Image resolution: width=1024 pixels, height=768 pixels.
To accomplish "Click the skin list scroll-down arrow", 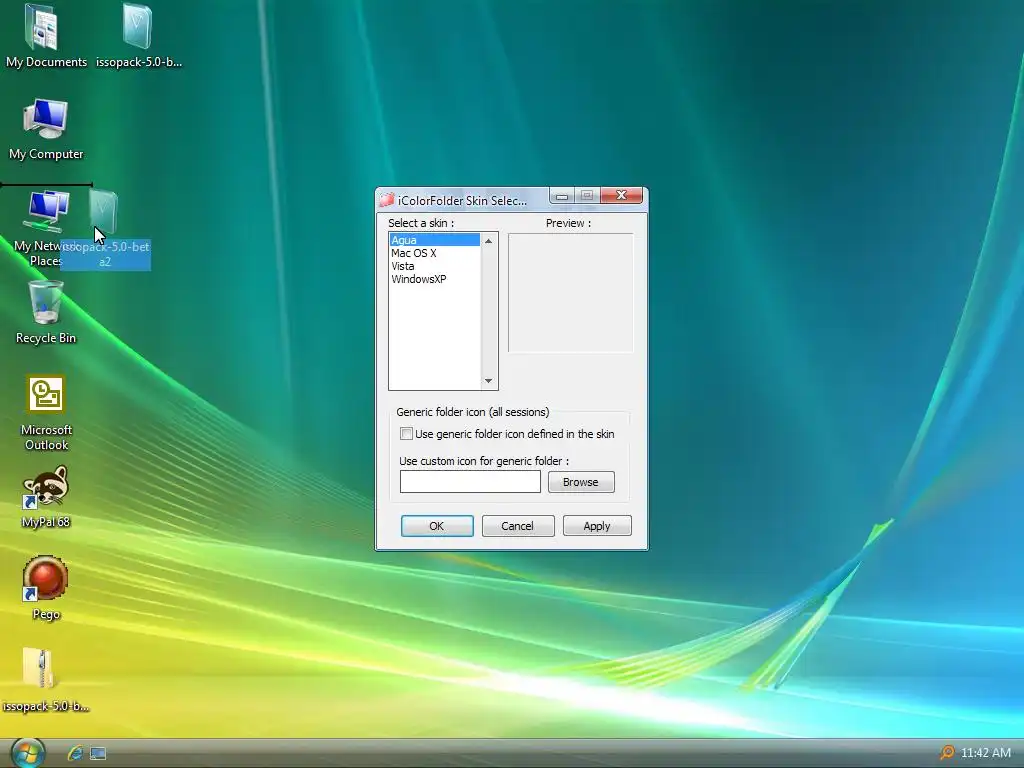I will 488,381.
